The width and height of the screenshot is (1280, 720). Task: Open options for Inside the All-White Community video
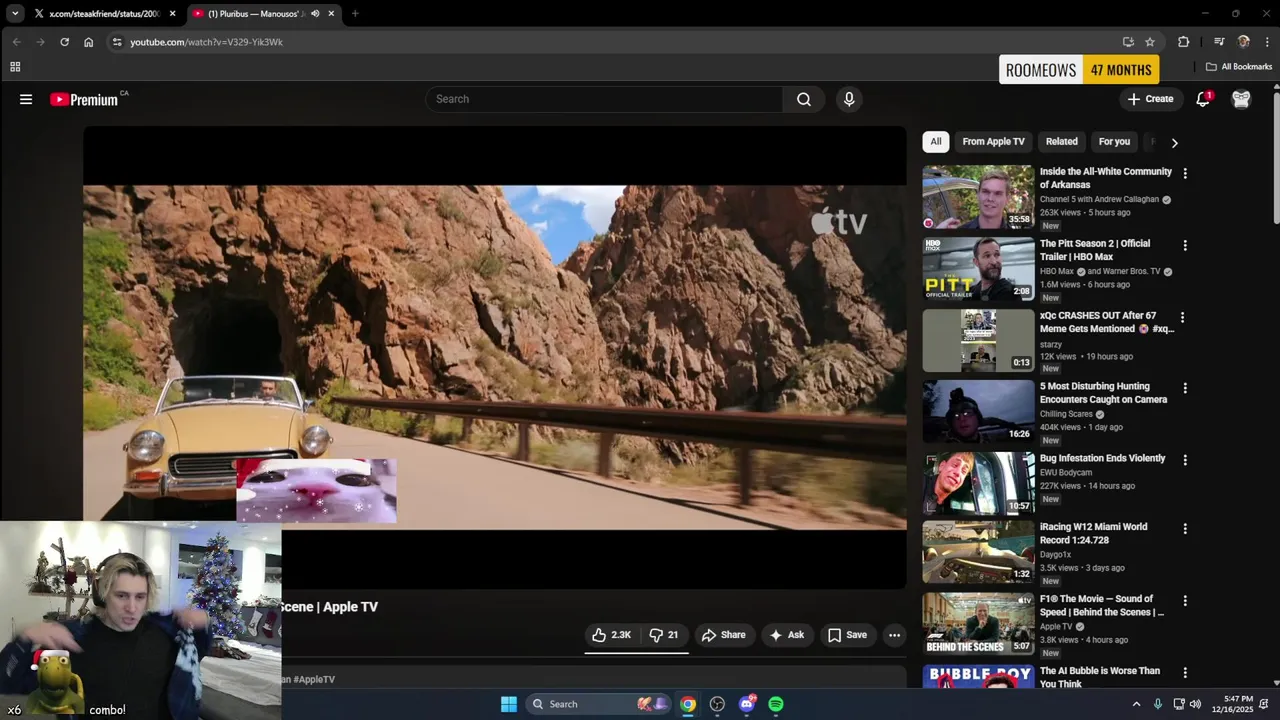click(1185, 173)
